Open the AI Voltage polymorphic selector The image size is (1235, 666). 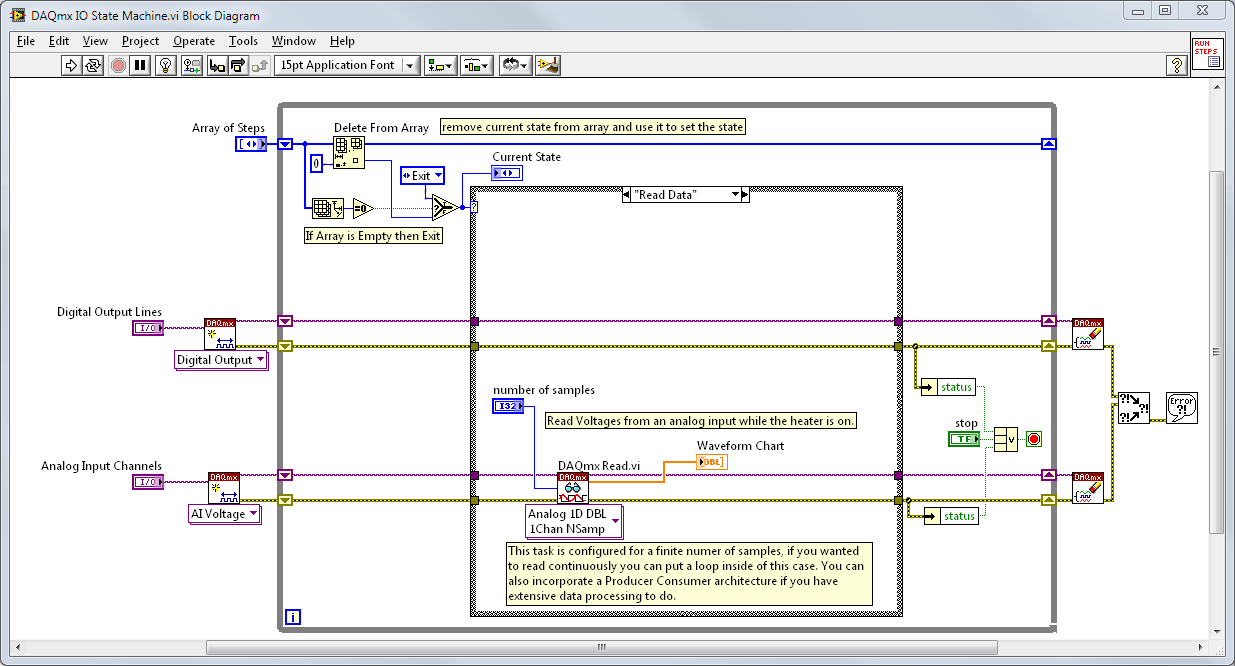point(226,514)
